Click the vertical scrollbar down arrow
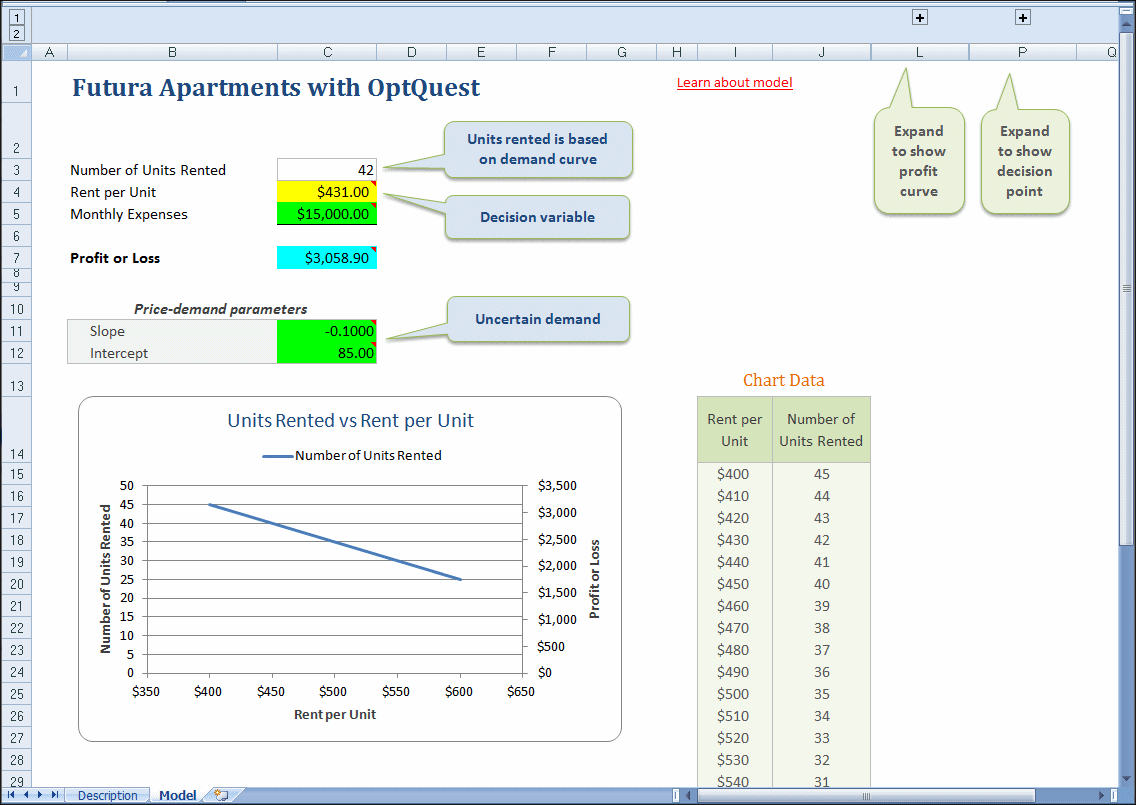The image size is (1136, 805). coord(1126,778)
